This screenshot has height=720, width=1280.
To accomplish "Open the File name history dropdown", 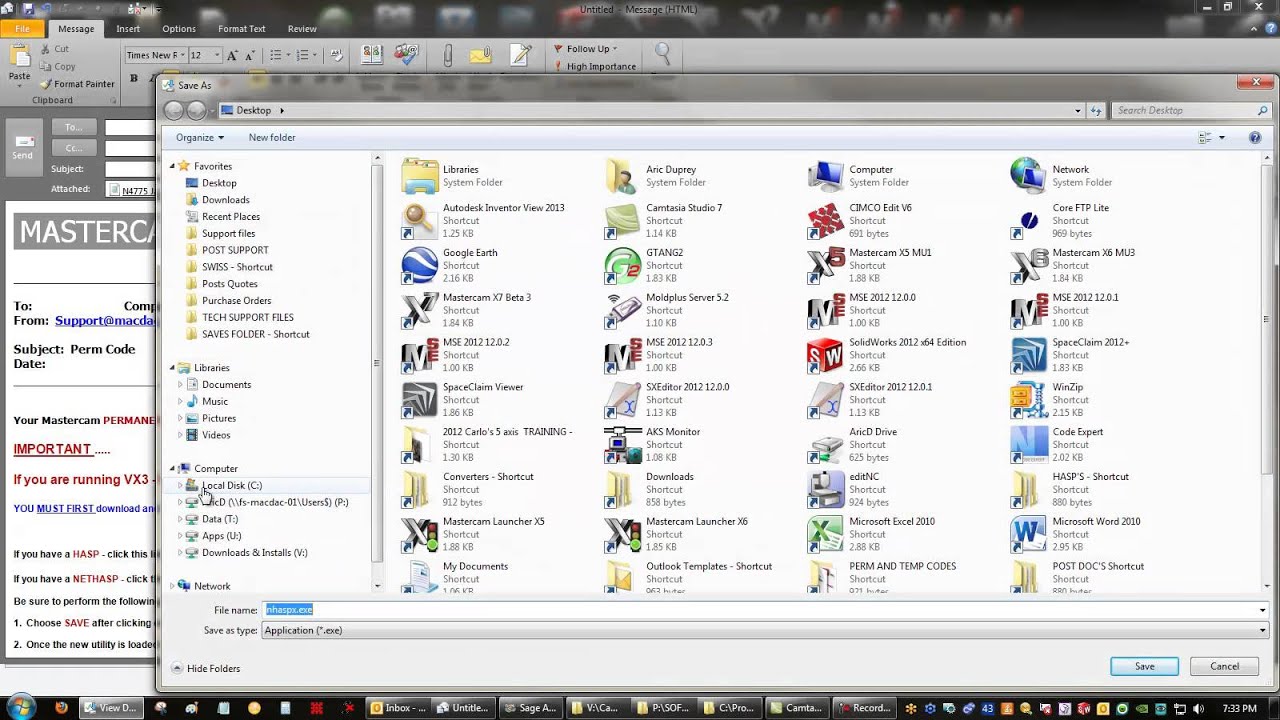I will coord(1262,610).
